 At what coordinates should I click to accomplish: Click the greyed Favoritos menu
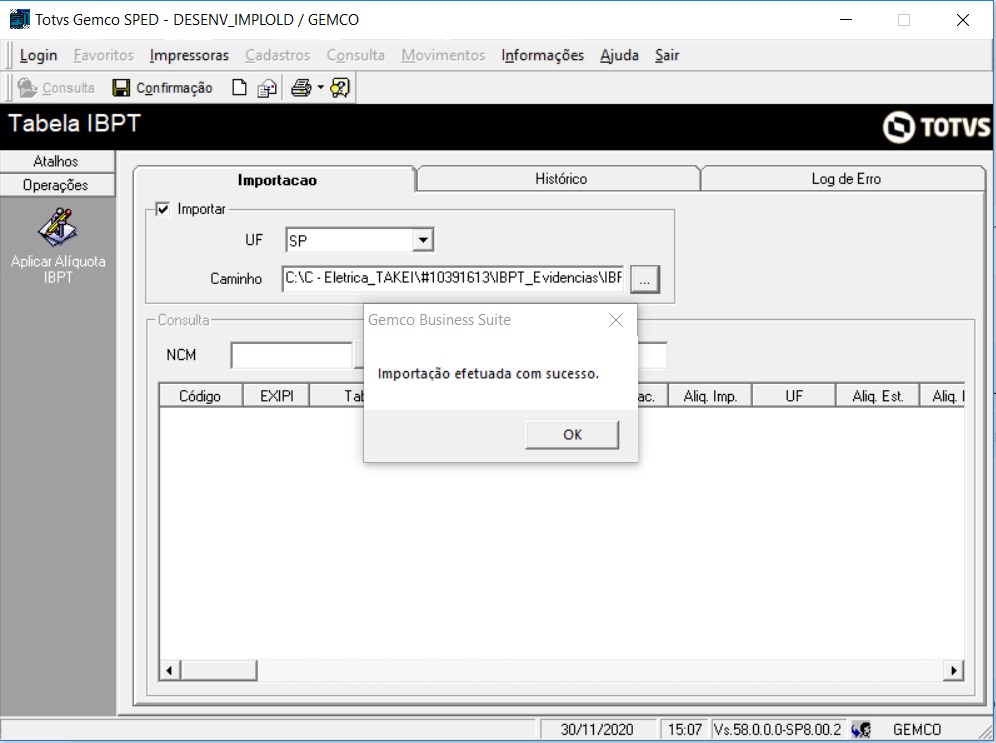point(104,55)
